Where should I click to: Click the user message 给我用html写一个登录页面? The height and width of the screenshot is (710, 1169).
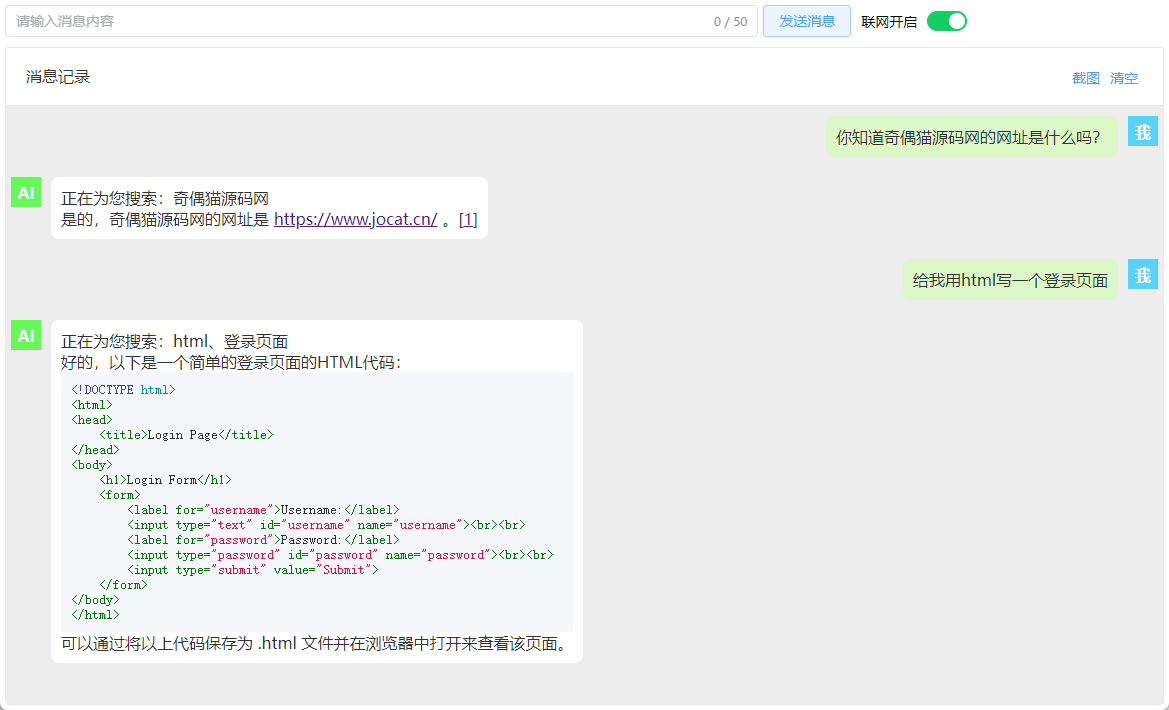click(x=1010, y=280)
